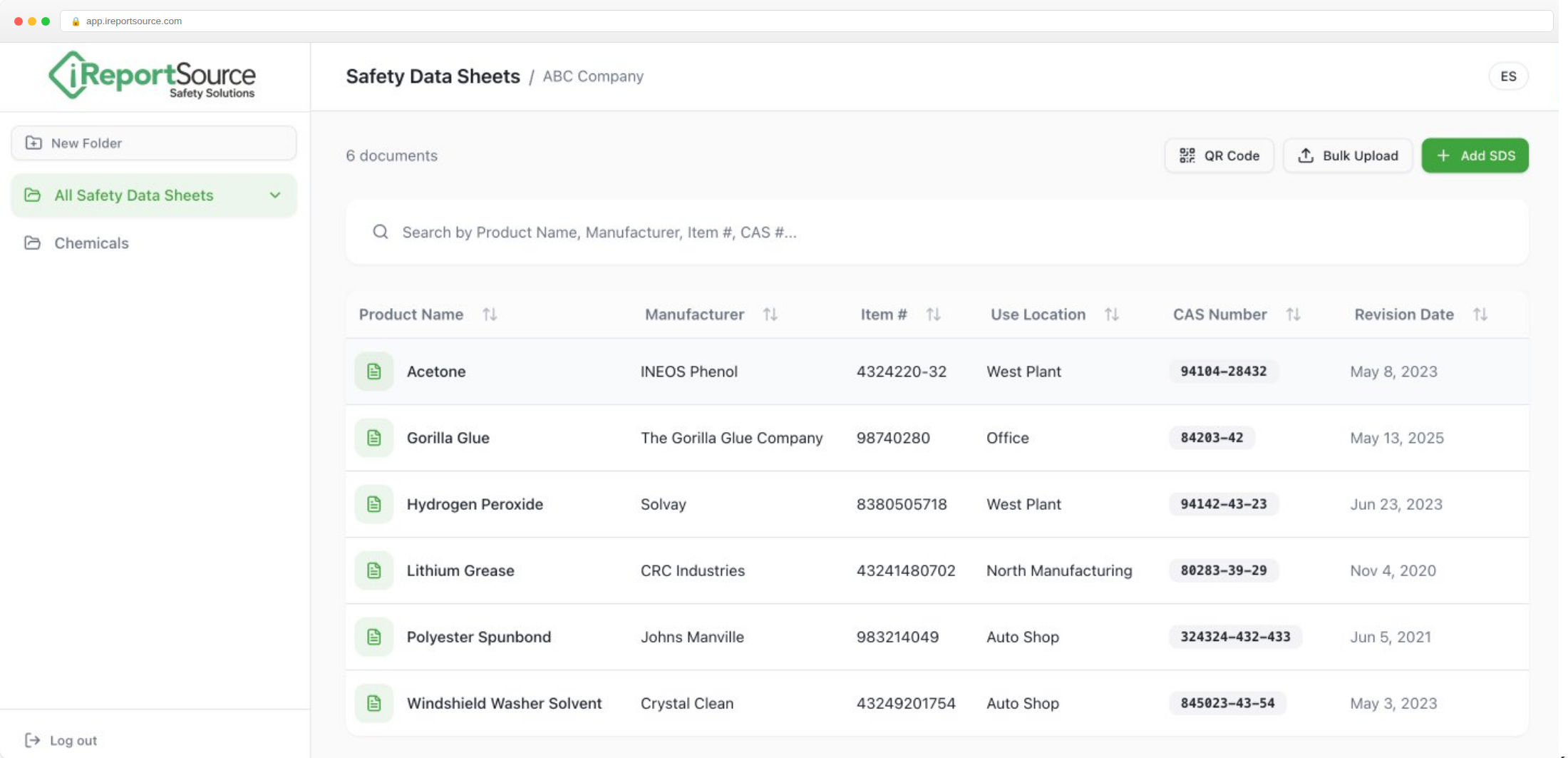The image size is (1568, 758).
Task: Click the Safety Data Sheets breadcrumb
Action: 433,76
